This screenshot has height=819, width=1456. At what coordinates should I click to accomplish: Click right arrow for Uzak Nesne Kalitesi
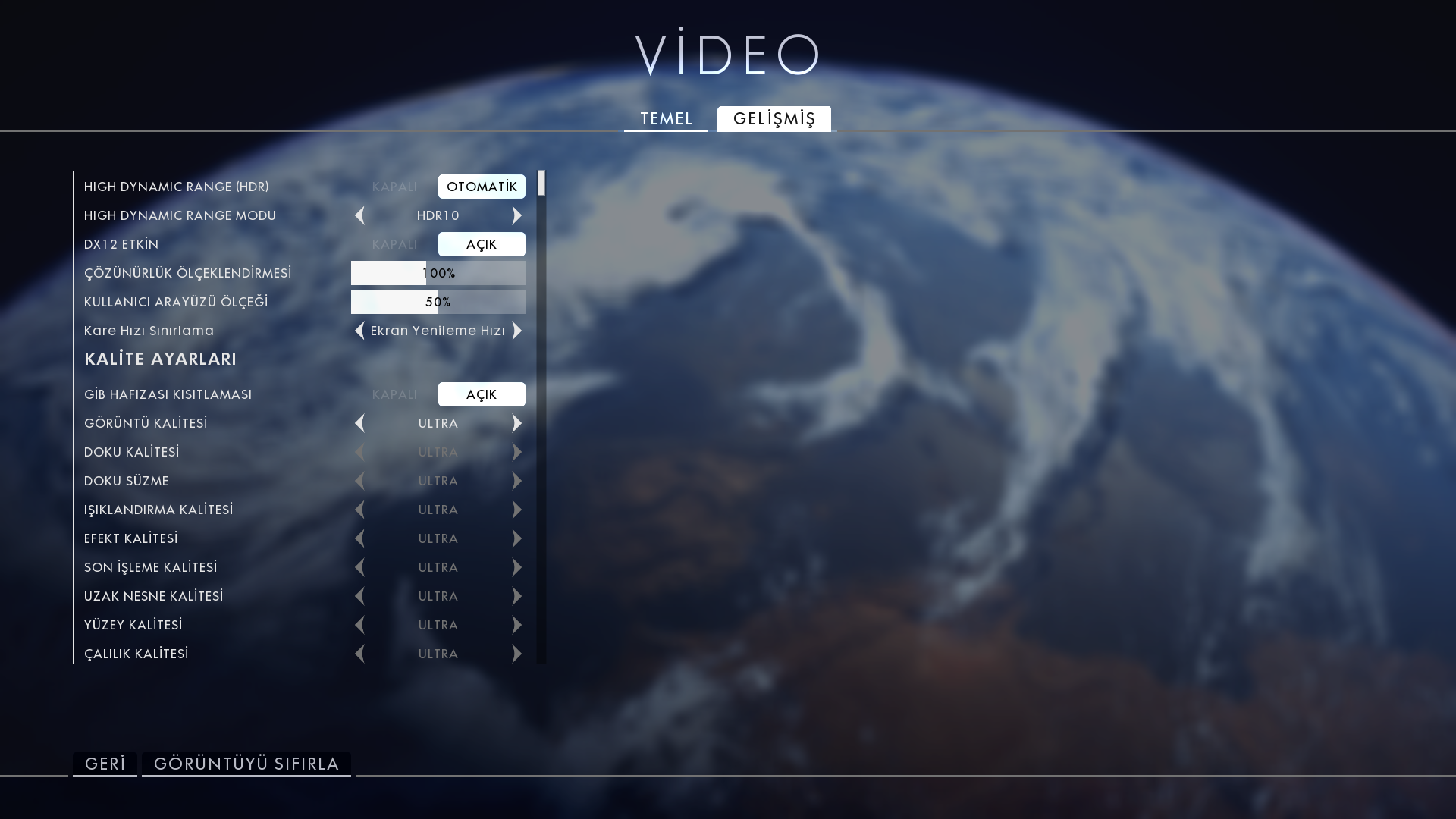[x=517, y=596]
